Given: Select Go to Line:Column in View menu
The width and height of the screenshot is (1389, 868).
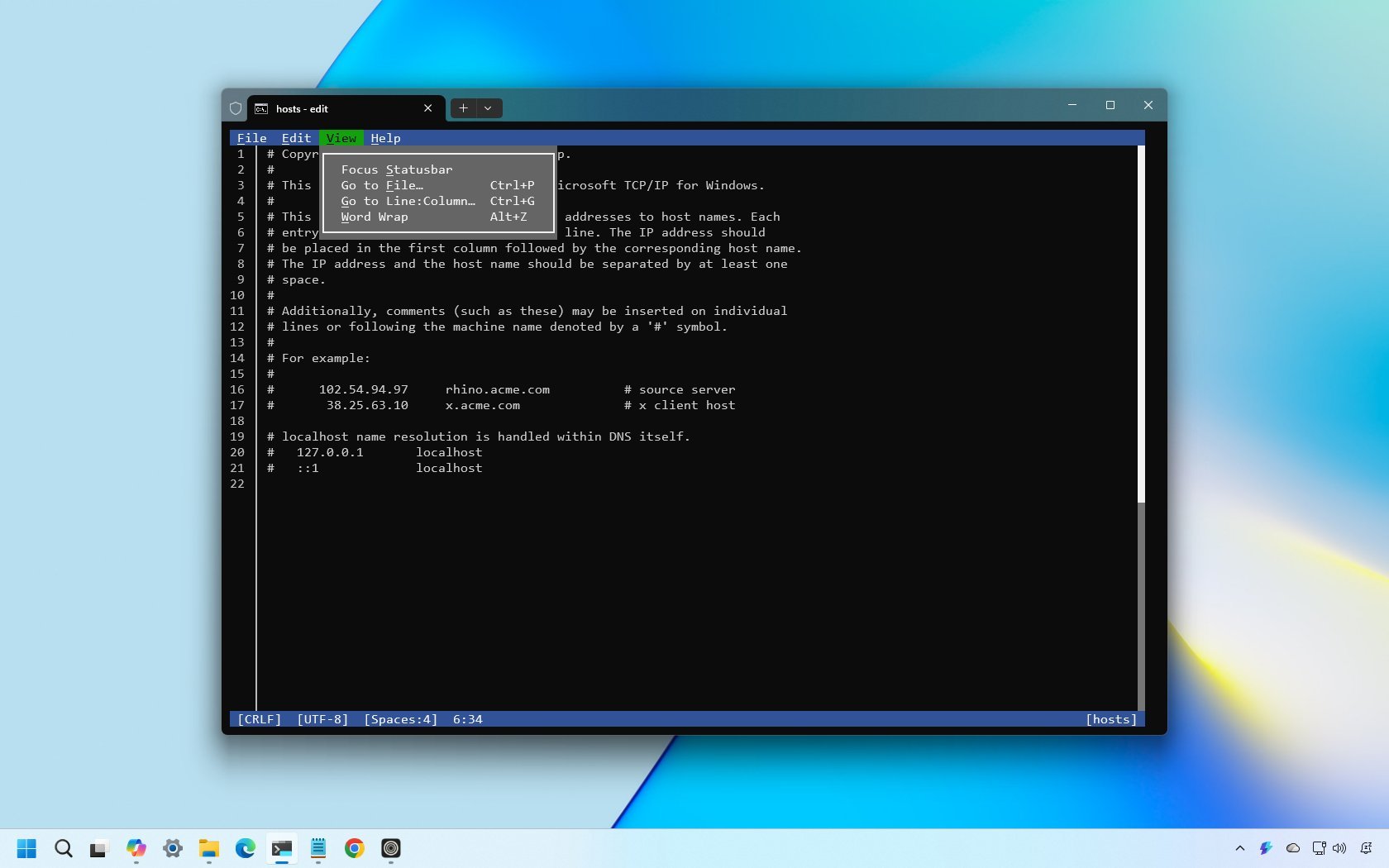Looking at the screenshot, I should 408,201.
